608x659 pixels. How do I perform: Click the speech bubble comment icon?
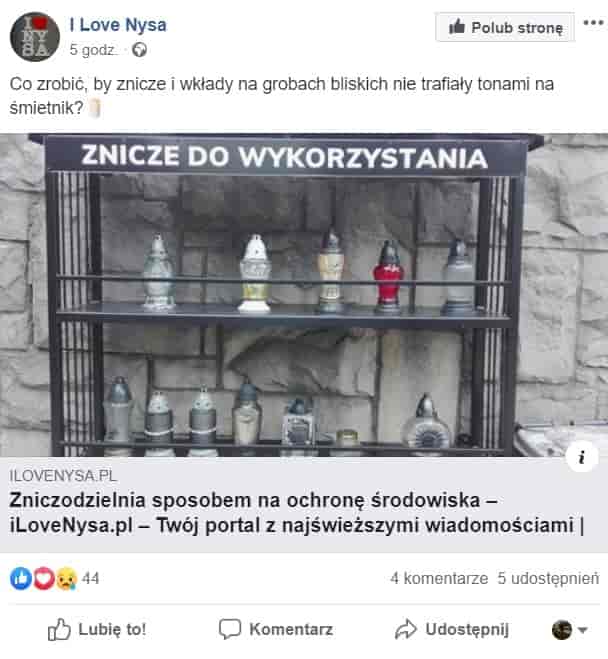pyautogui.click(x=230, y=630)
